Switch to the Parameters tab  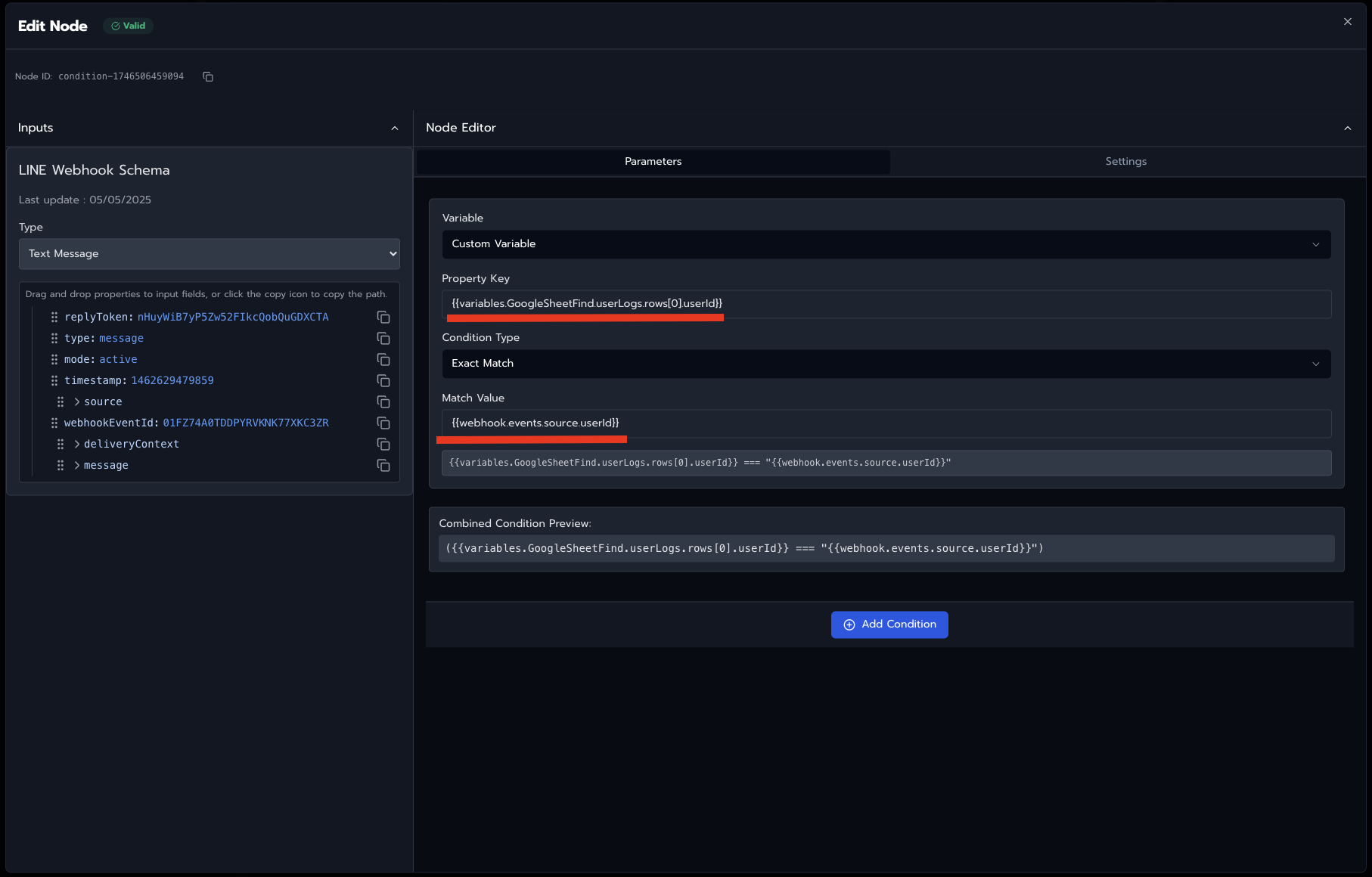point(653,162)
